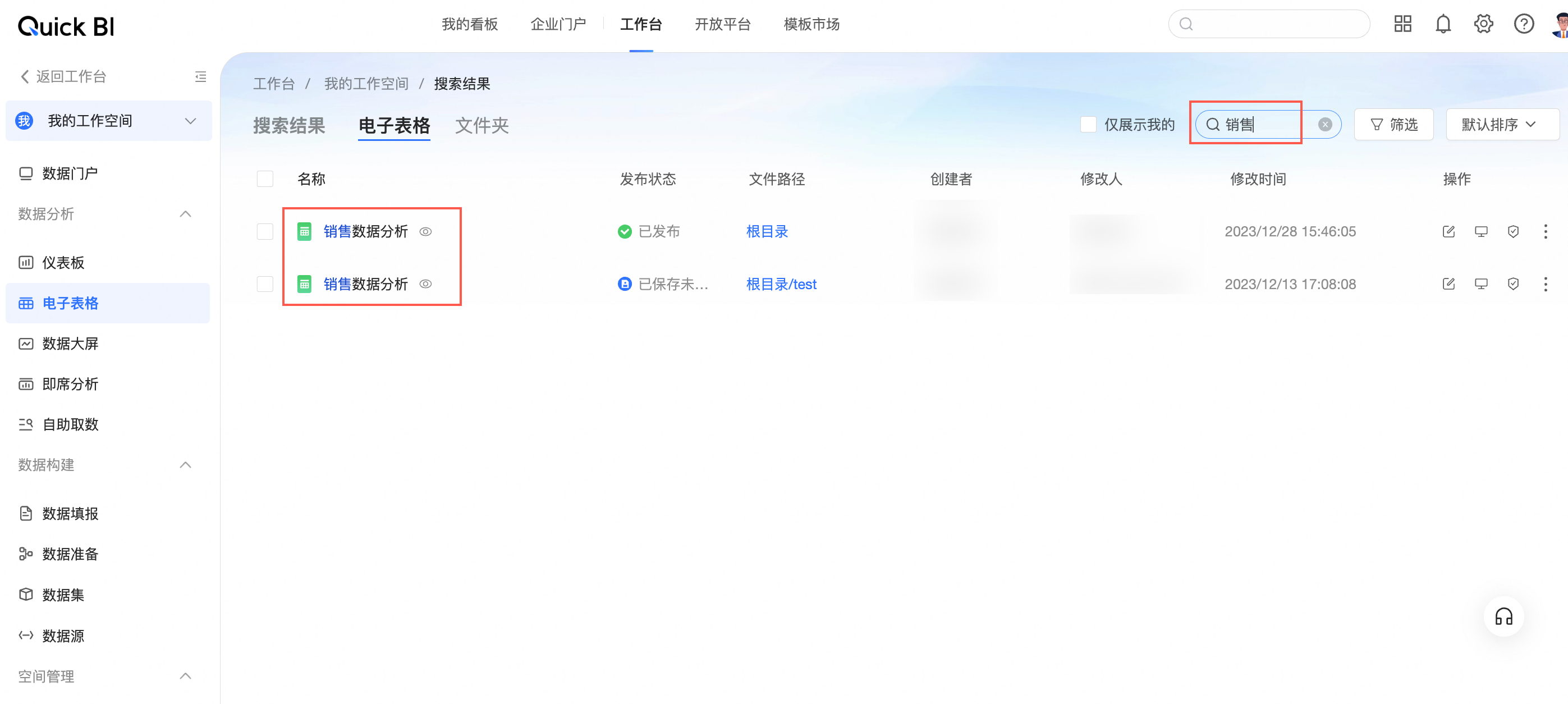The width and height of the screenshot is (1568, 704).
Task: Switch to the 文件夹 tab
Action: point(482,125)
